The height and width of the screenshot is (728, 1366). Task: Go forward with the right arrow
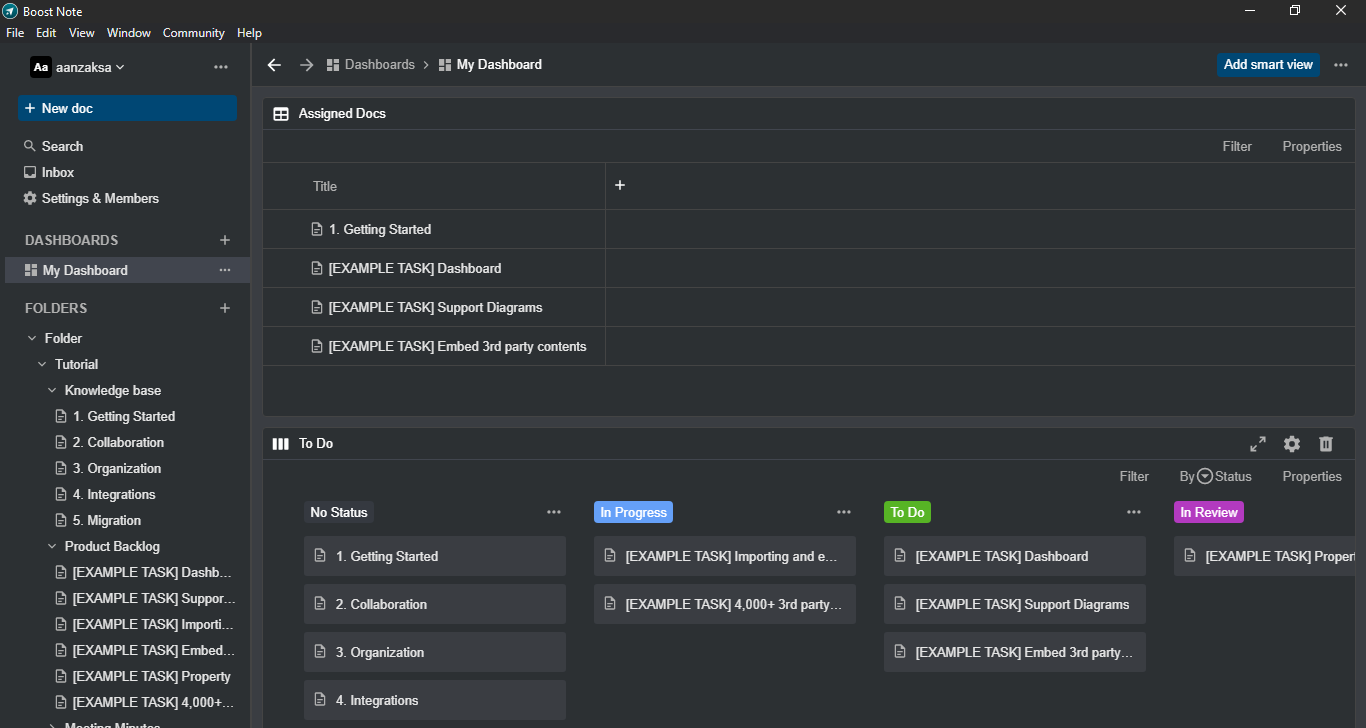307,65
